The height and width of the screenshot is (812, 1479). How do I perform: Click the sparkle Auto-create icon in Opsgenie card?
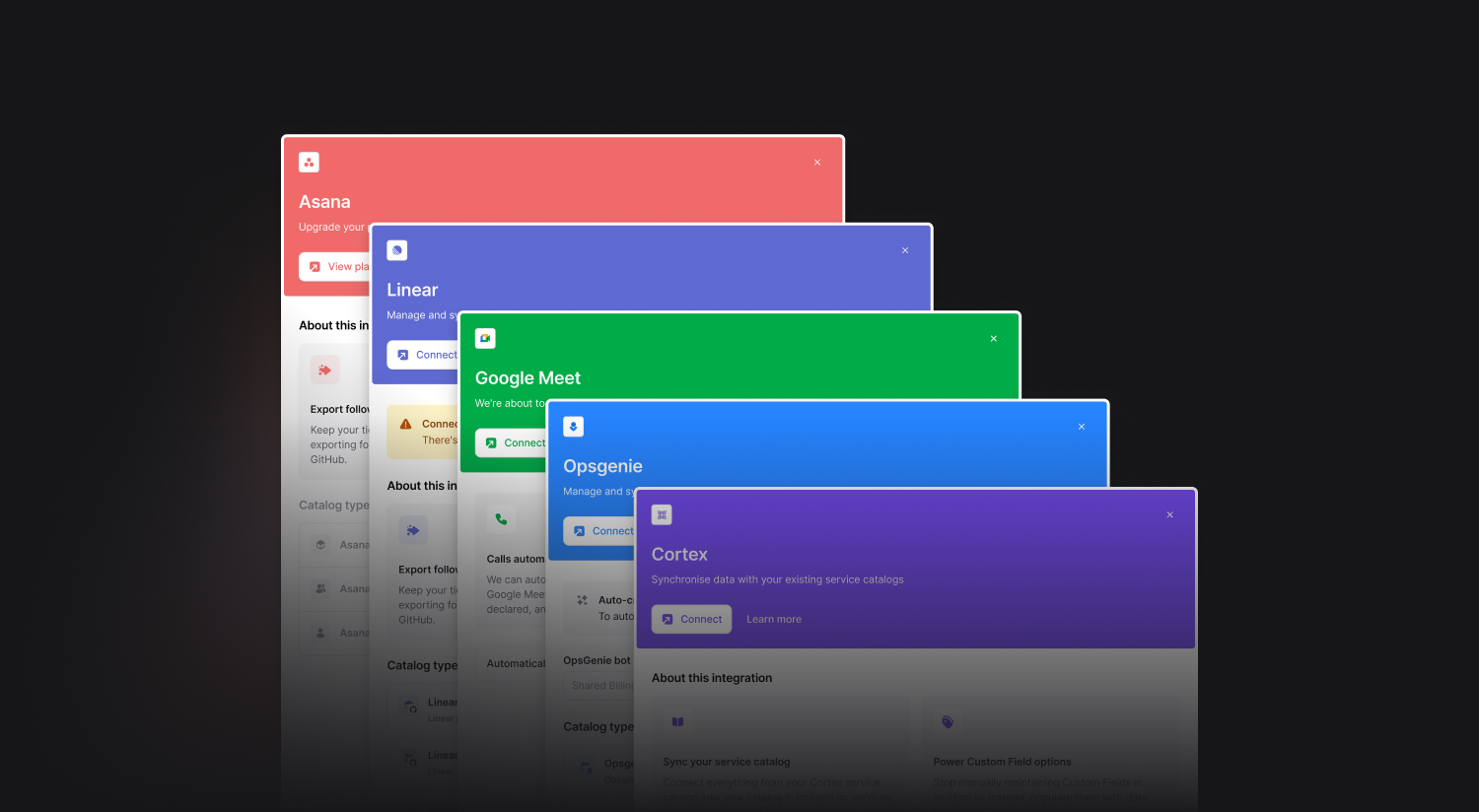[582, 600]
